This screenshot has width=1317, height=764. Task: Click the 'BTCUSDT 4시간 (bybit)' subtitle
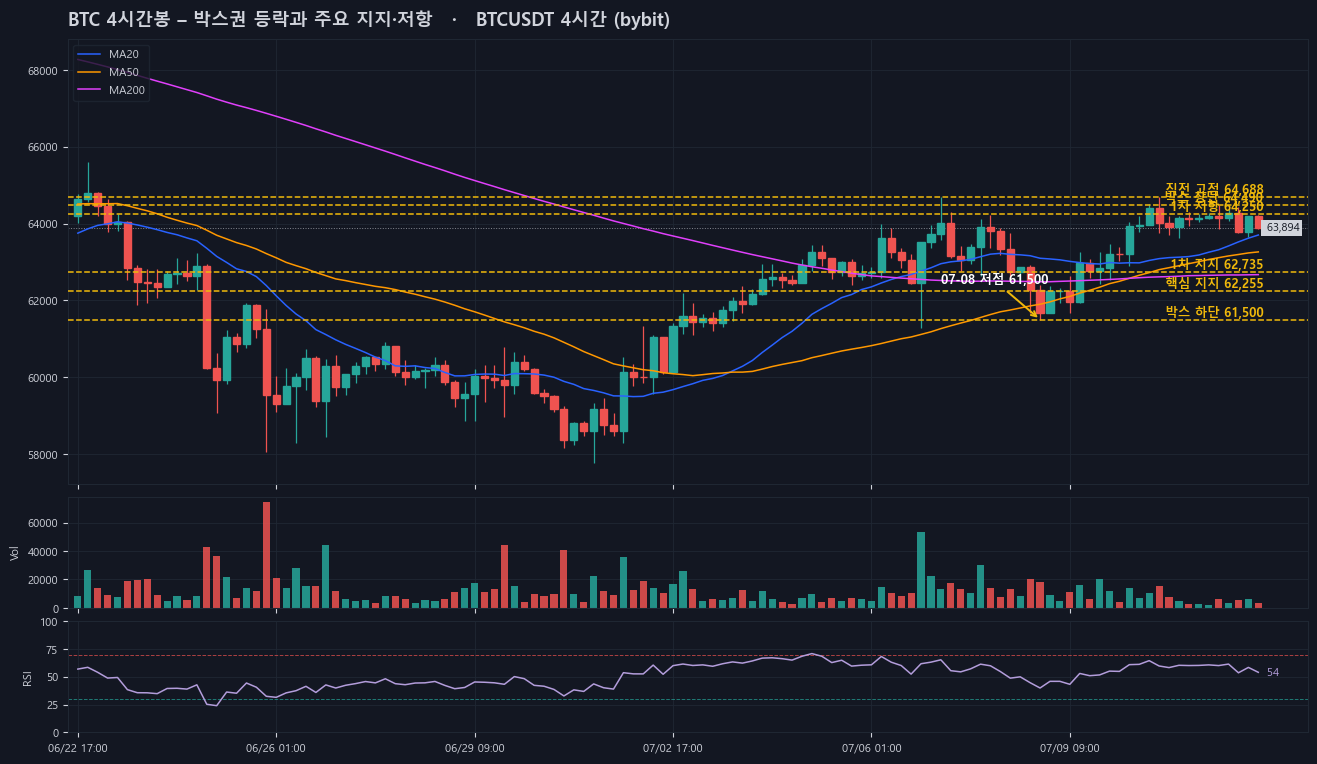tap(573, 19)
